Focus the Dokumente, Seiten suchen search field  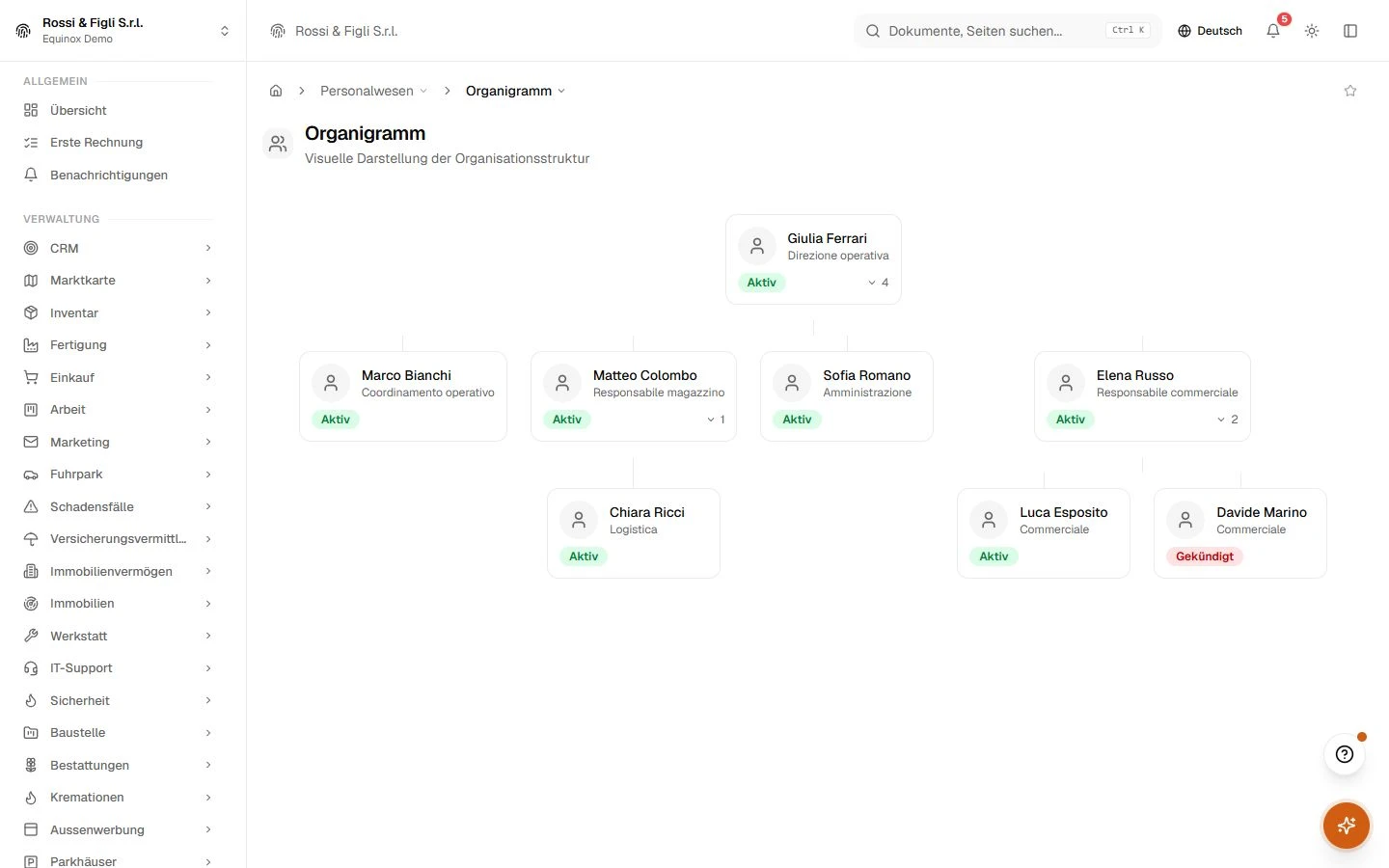click(1008, 31)
